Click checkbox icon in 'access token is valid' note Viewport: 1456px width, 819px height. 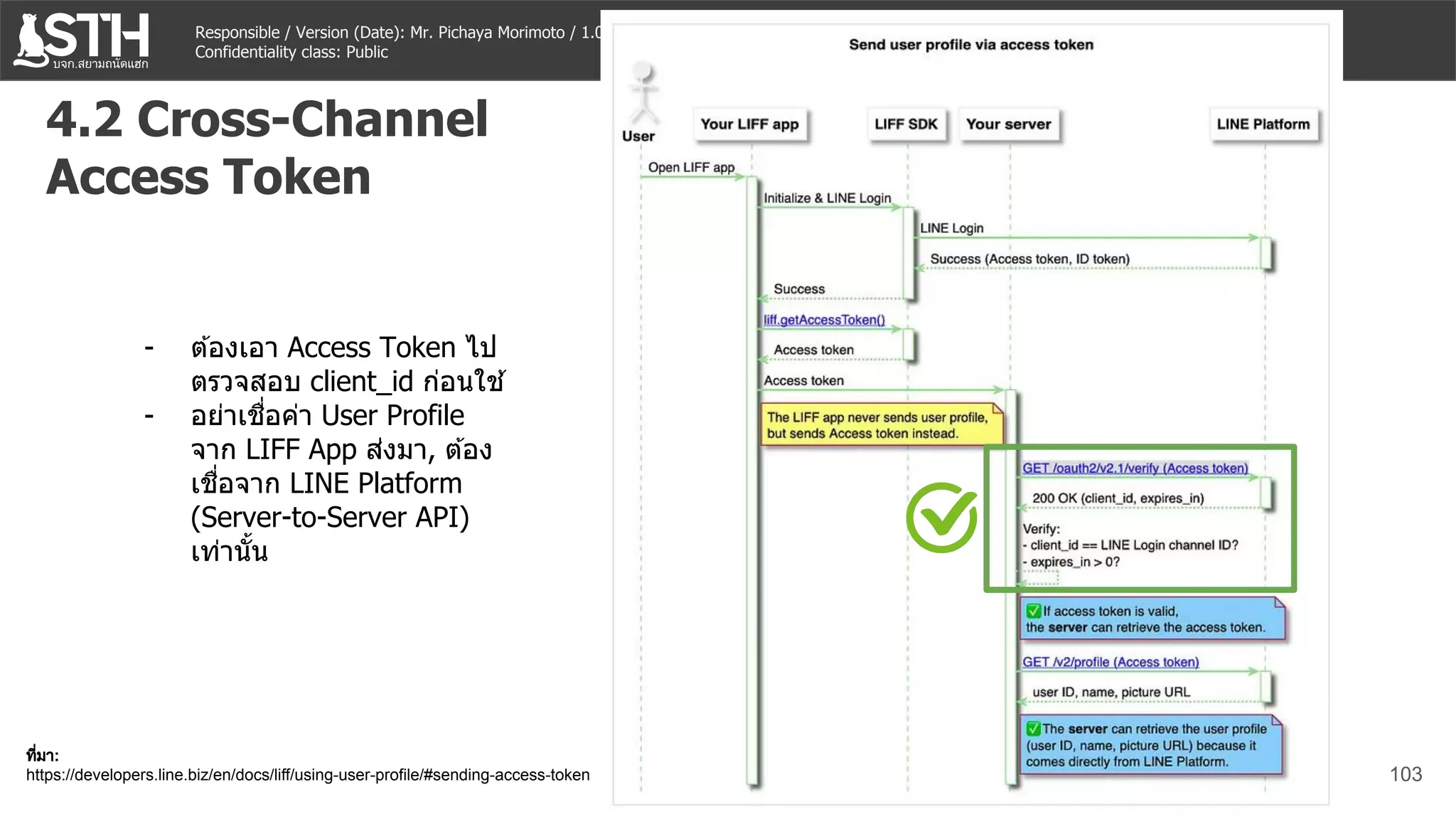click(x=1034, y=611)
